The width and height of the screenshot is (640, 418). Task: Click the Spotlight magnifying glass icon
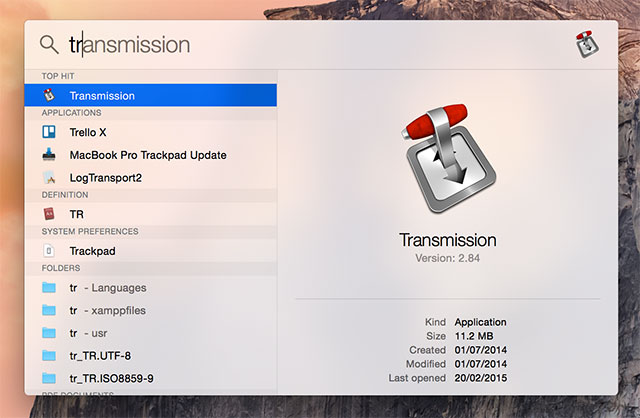coord(49,44)
